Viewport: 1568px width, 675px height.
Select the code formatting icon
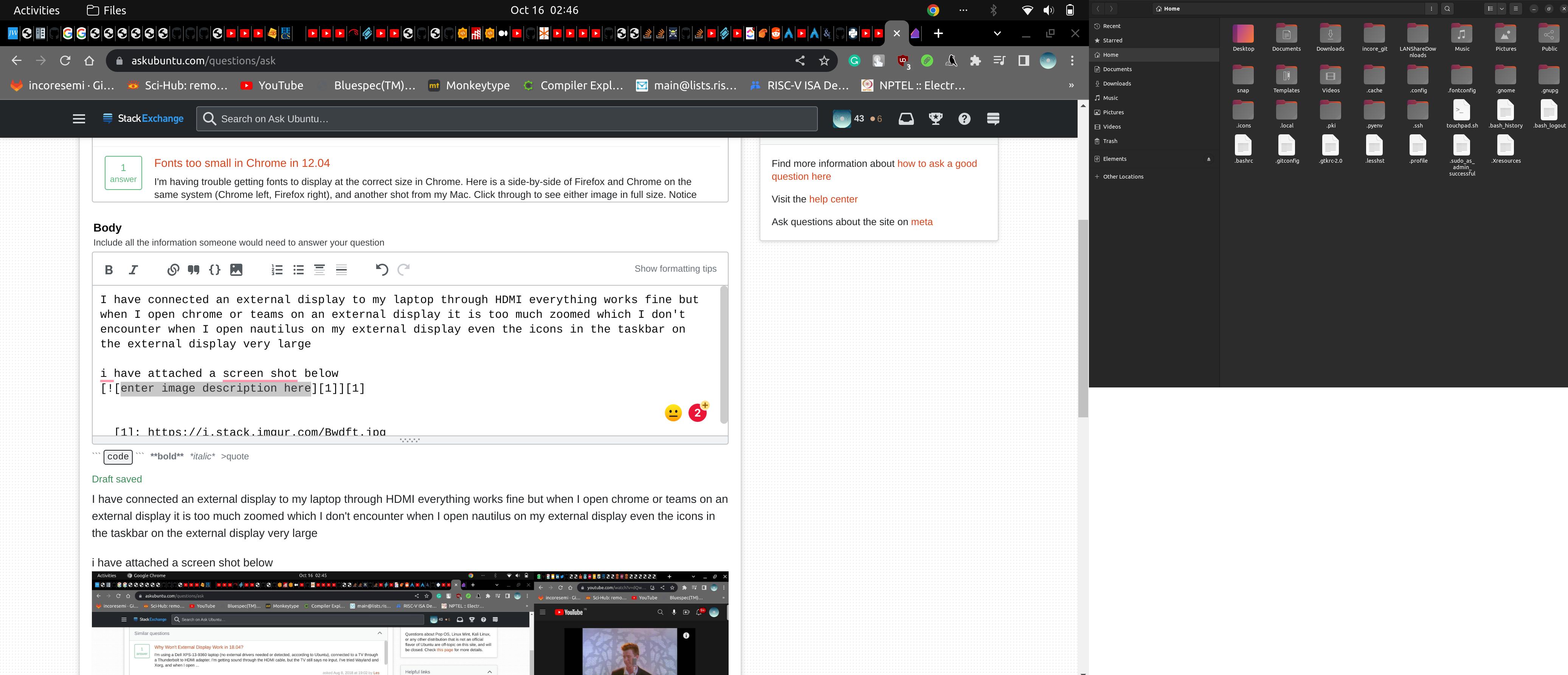pos(215,270)
